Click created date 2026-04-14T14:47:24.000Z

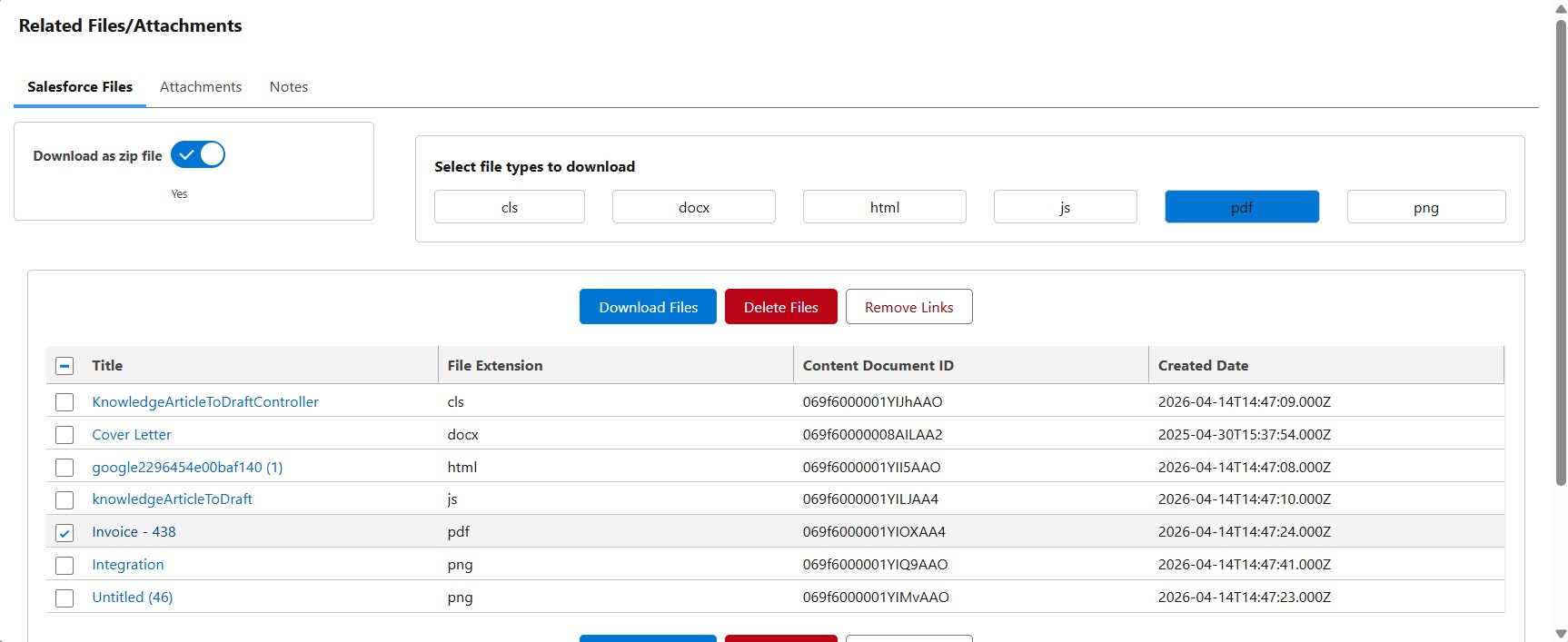[x=1245, y=531]
